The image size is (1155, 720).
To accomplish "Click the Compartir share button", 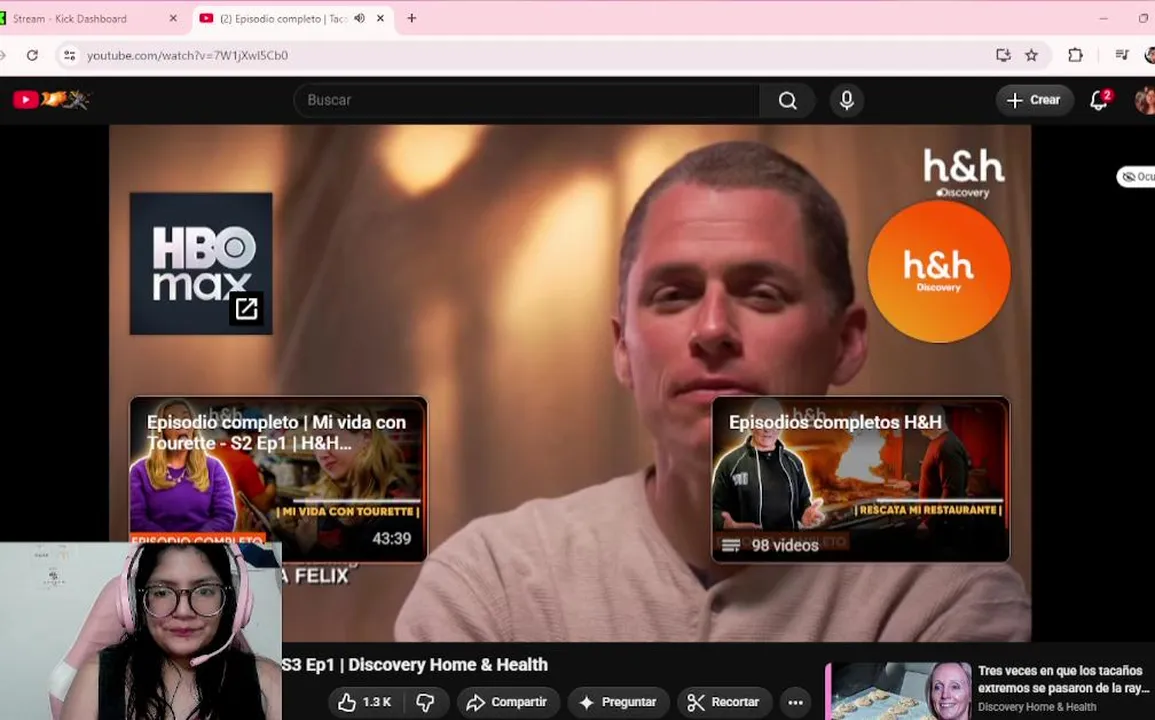I will coord(508,702).
